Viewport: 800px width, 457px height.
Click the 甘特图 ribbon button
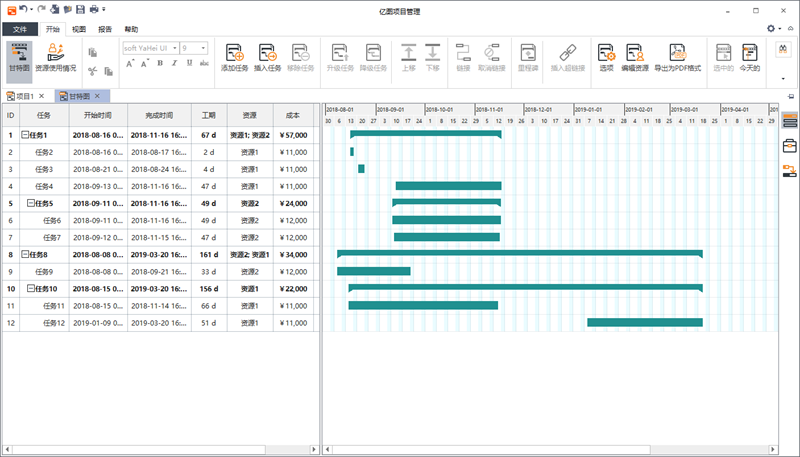tap(19, 62)
